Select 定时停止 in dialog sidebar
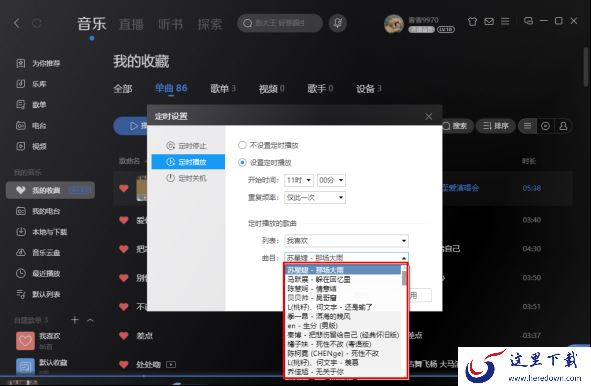Viewport: 591px width, 386px height. [188, 146]
